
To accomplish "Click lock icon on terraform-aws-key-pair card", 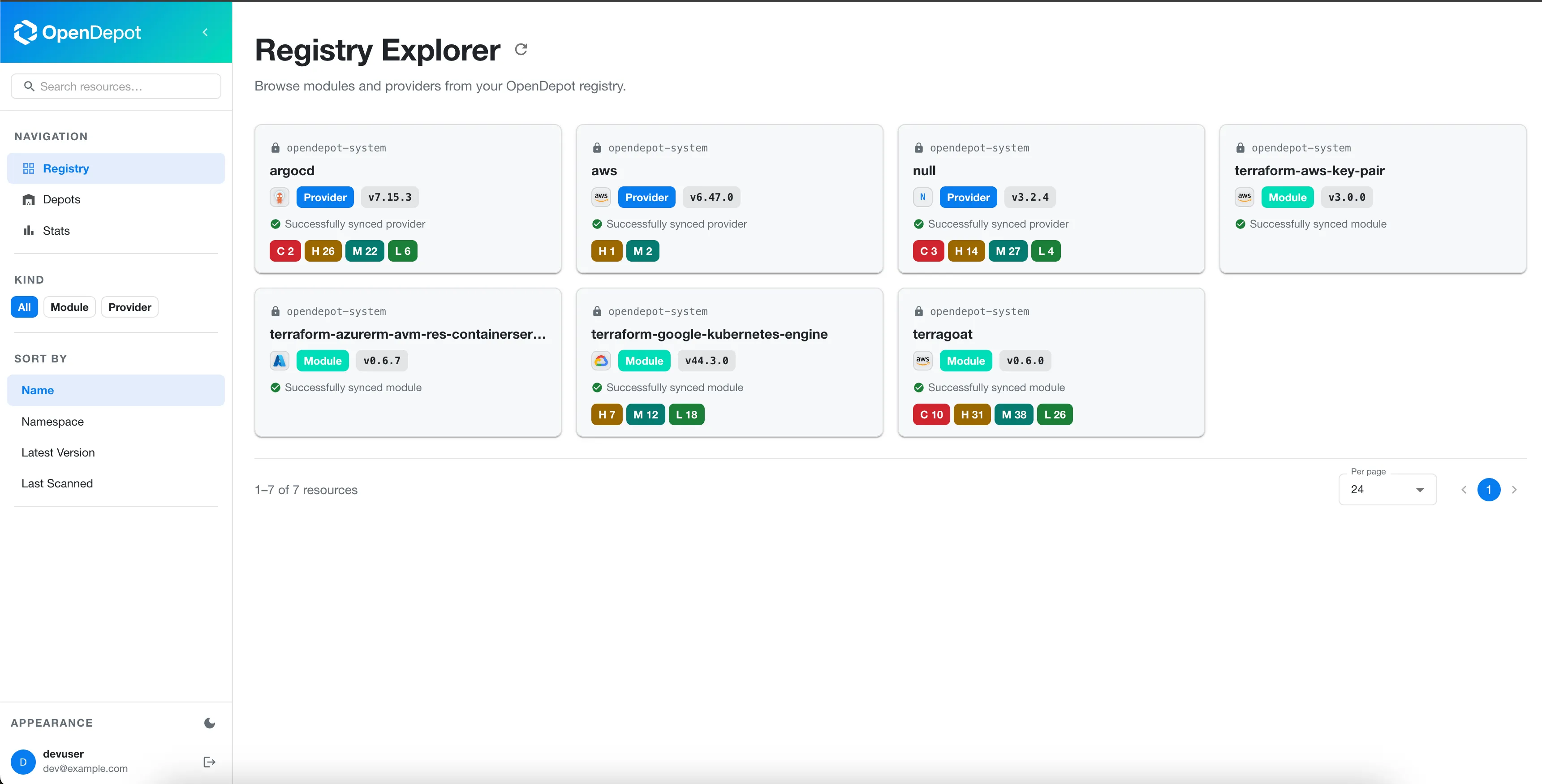I will 1240,148.
